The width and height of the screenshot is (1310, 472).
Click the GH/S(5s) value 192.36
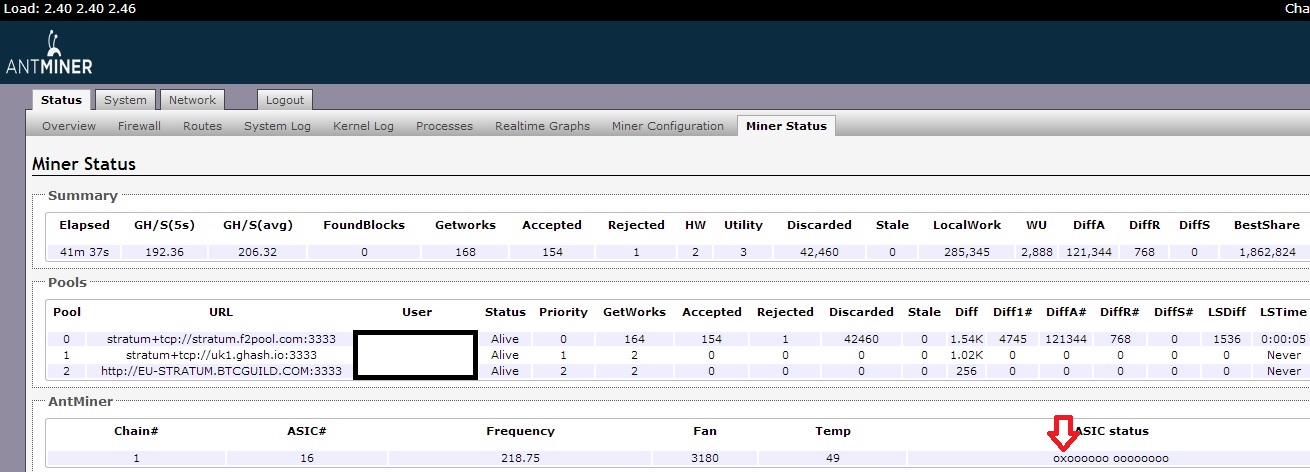coord(164,252)
